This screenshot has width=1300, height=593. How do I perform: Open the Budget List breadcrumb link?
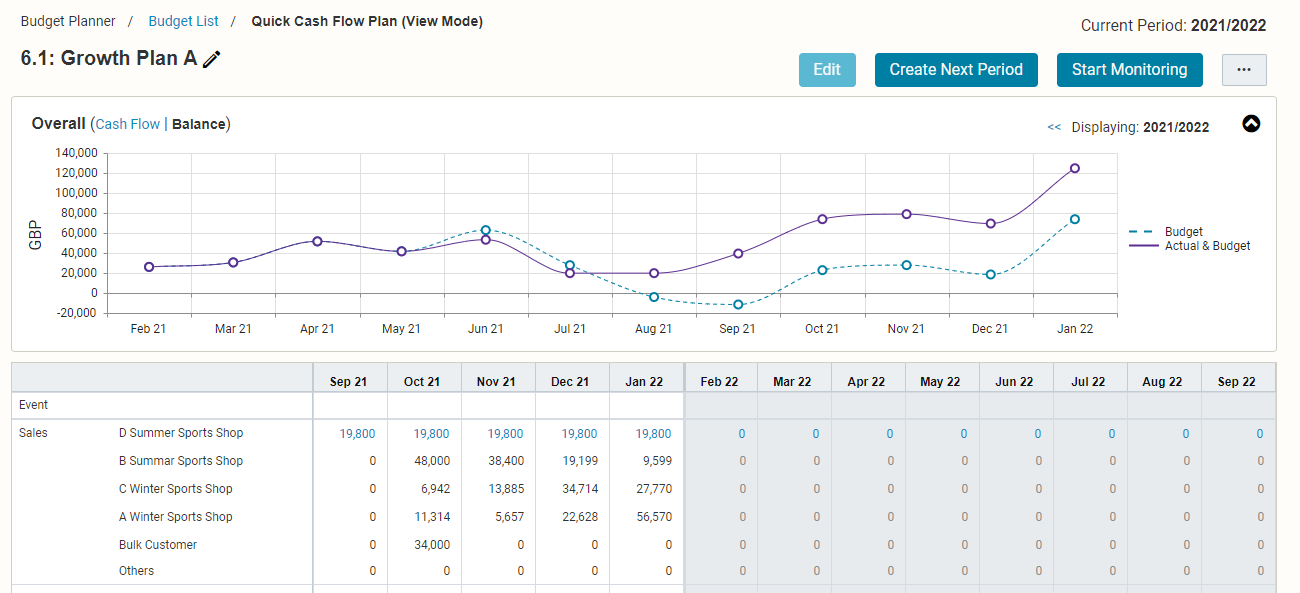pos(183,21)
